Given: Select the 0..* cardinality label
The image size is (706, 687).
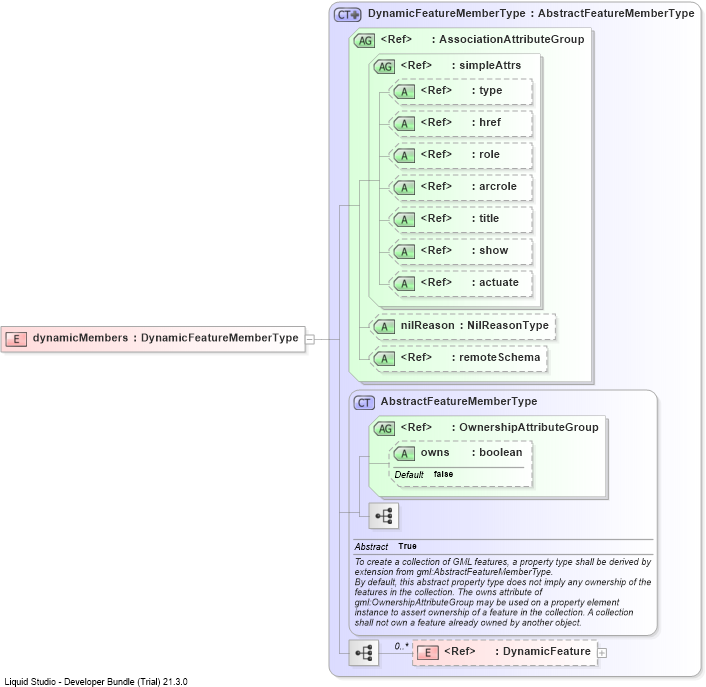Looking at the screenshot, I should 401,646.
